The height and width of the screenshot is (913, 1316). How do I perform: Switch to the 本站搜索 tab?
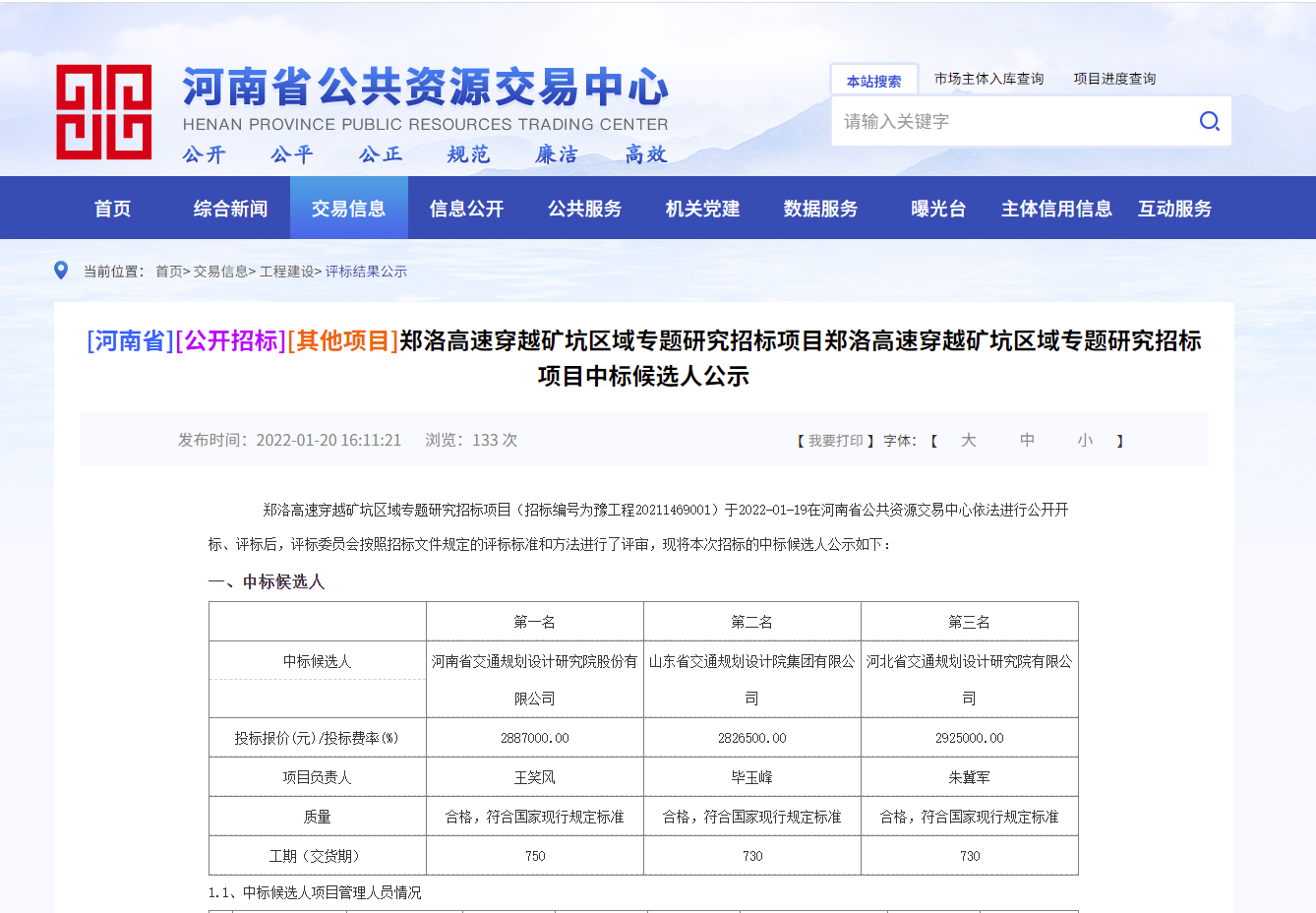[x=873, y=80]
